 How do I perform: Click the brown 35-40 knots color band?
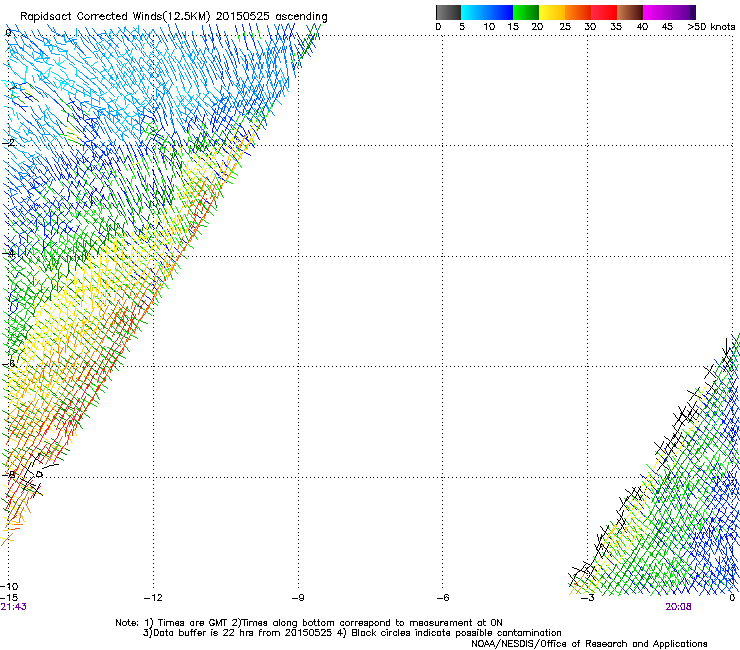click(x=630, y=12)
